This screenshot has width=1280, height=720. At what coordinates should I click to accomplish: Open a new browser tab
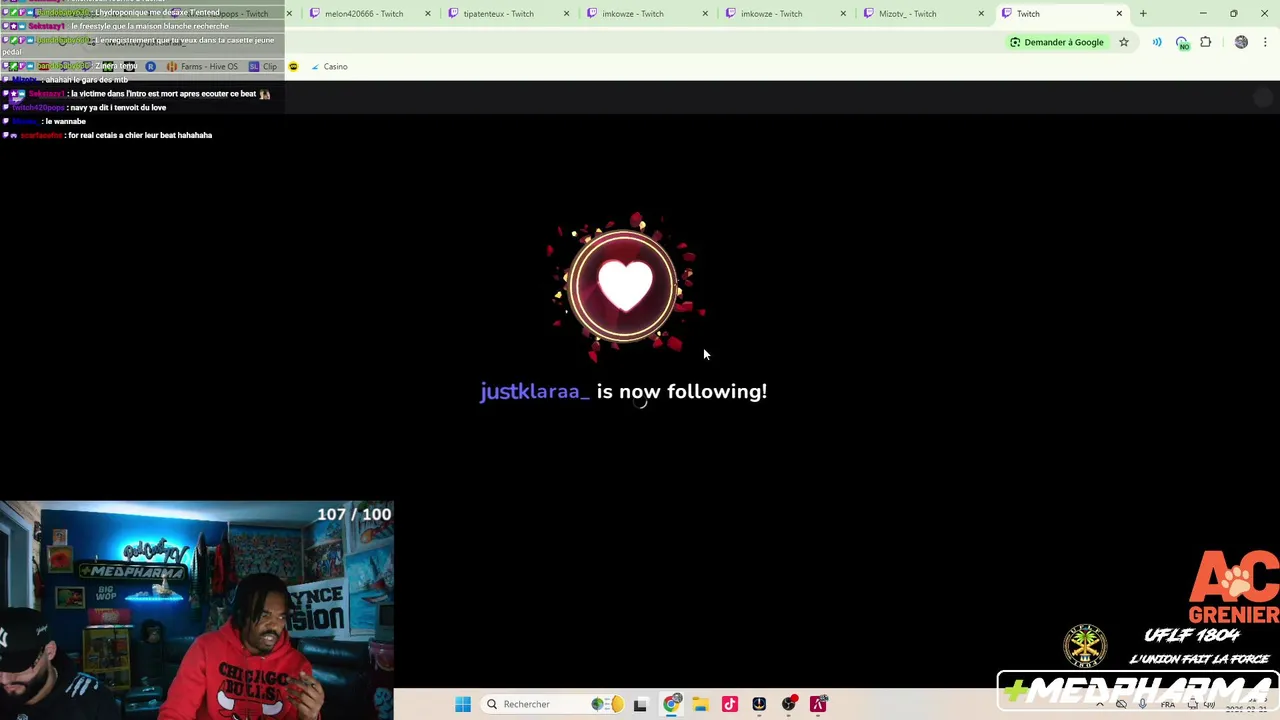click(1143, 14)
